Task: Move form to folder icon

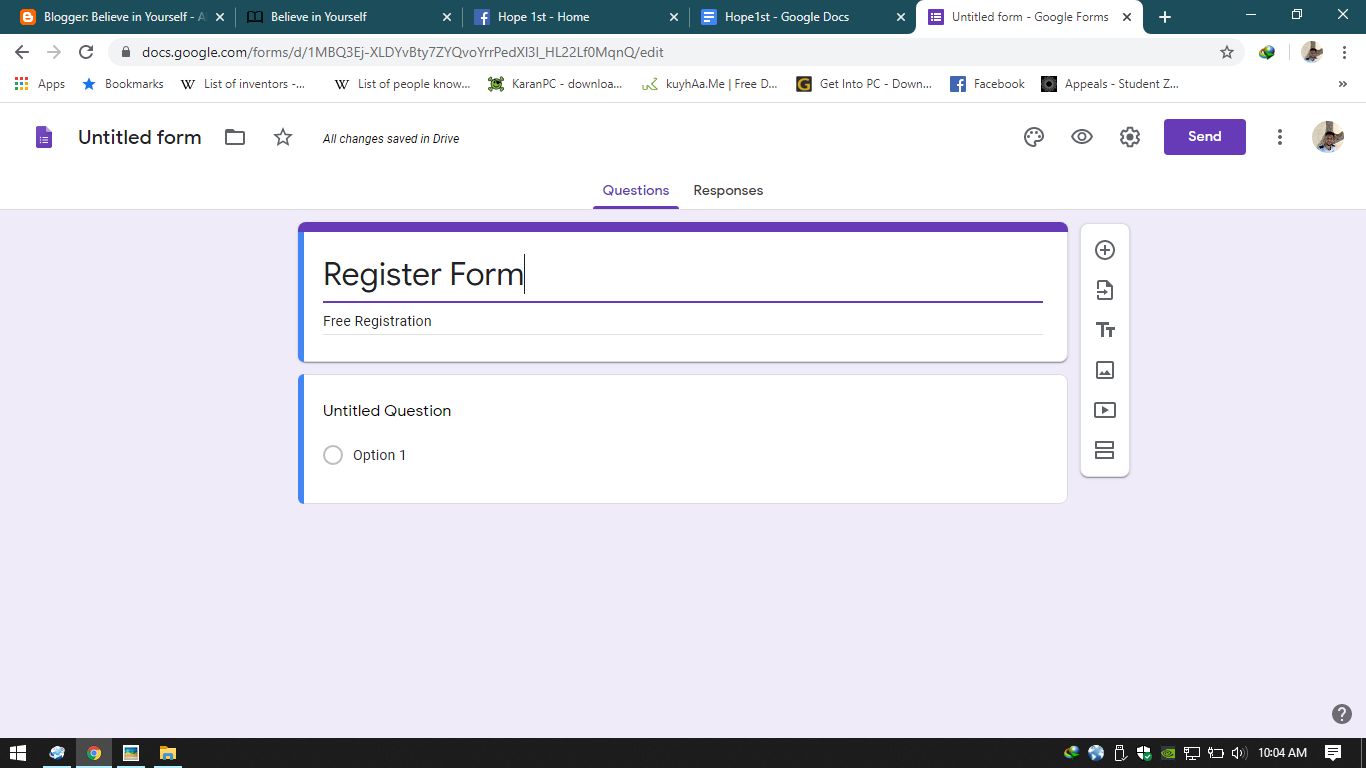Action: click(x=234, y=137)
